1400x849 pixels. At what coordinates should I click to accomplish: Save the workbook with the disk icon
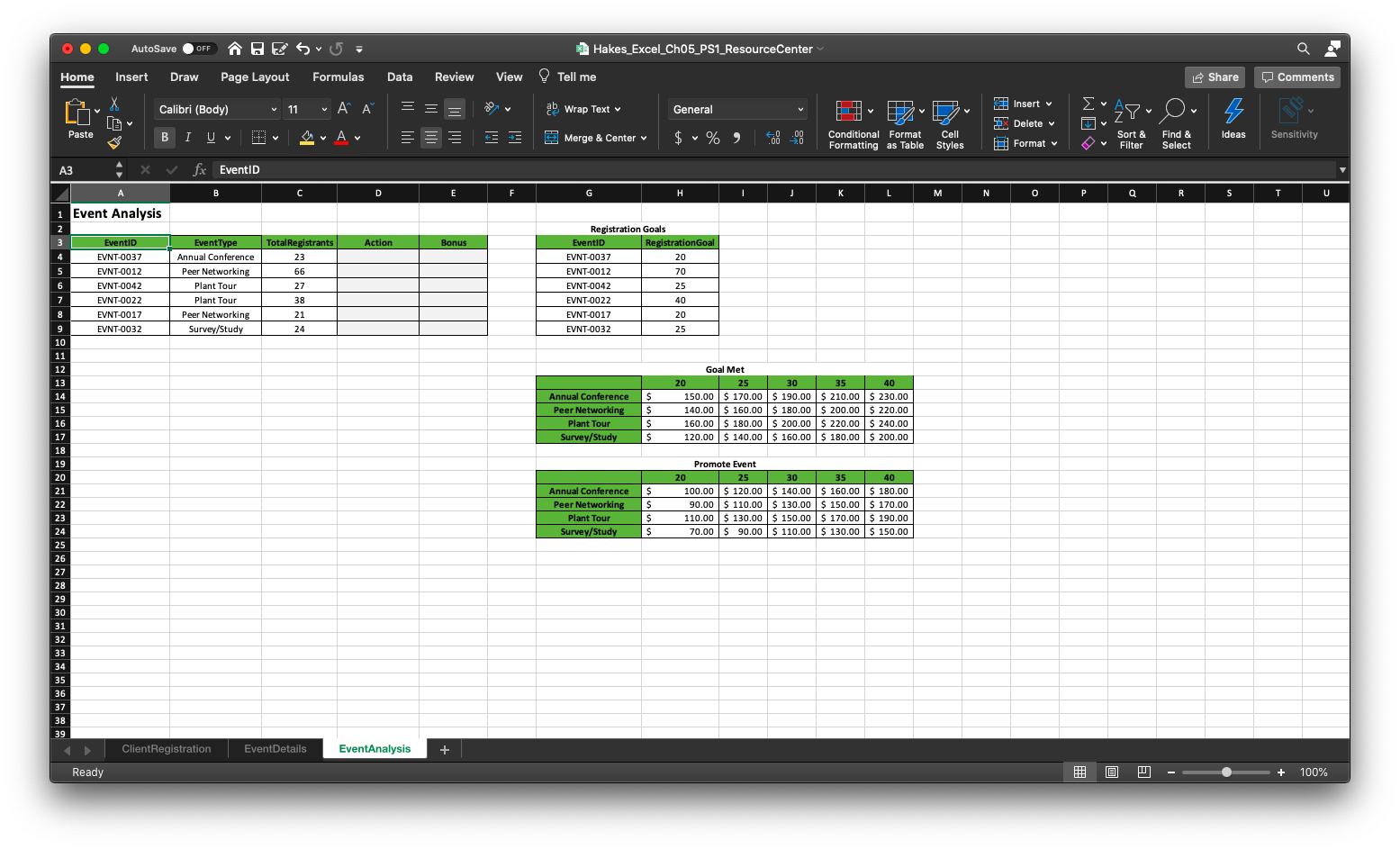tap(257, 49)
